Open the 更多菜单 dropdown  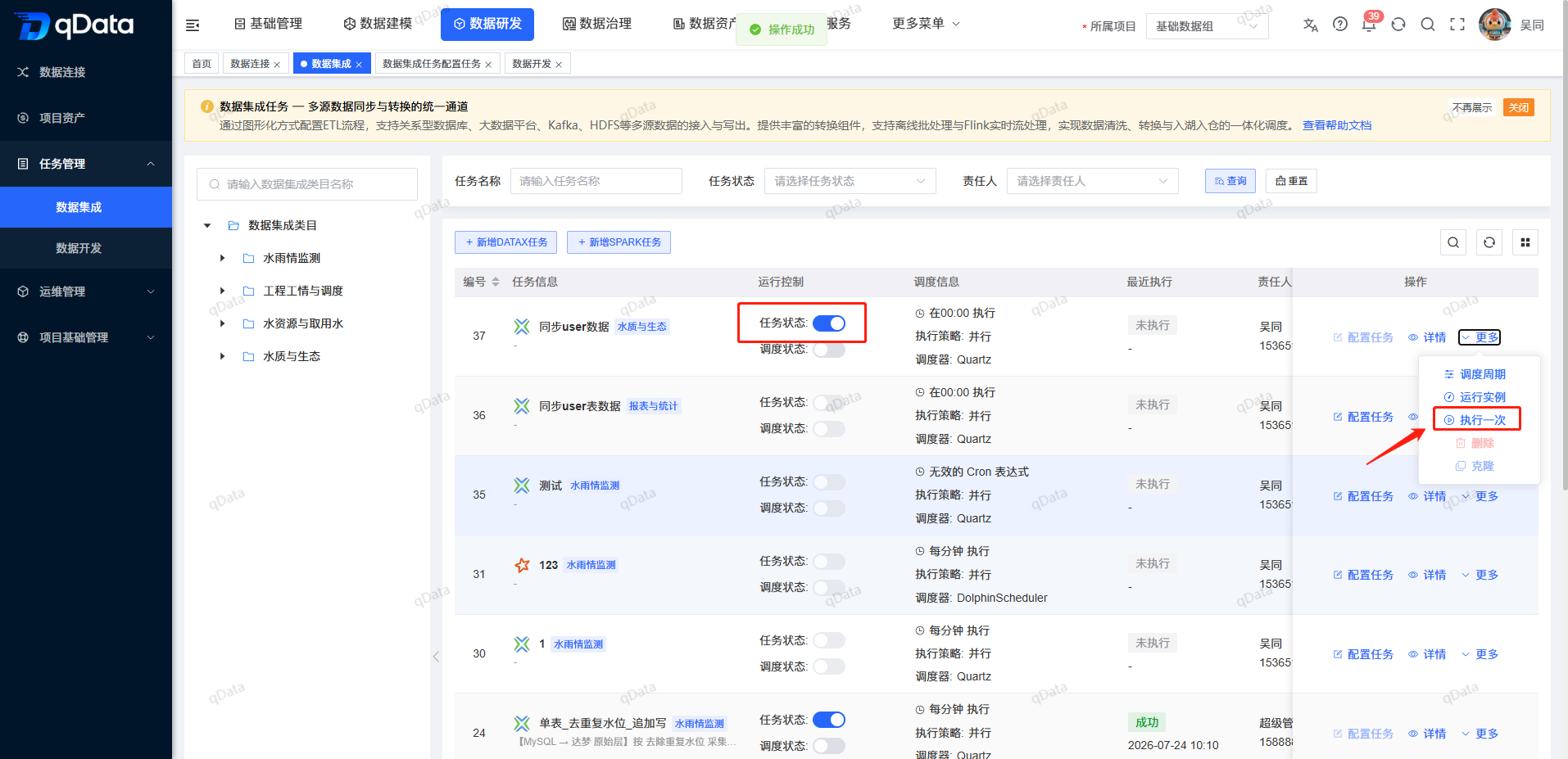926,24
